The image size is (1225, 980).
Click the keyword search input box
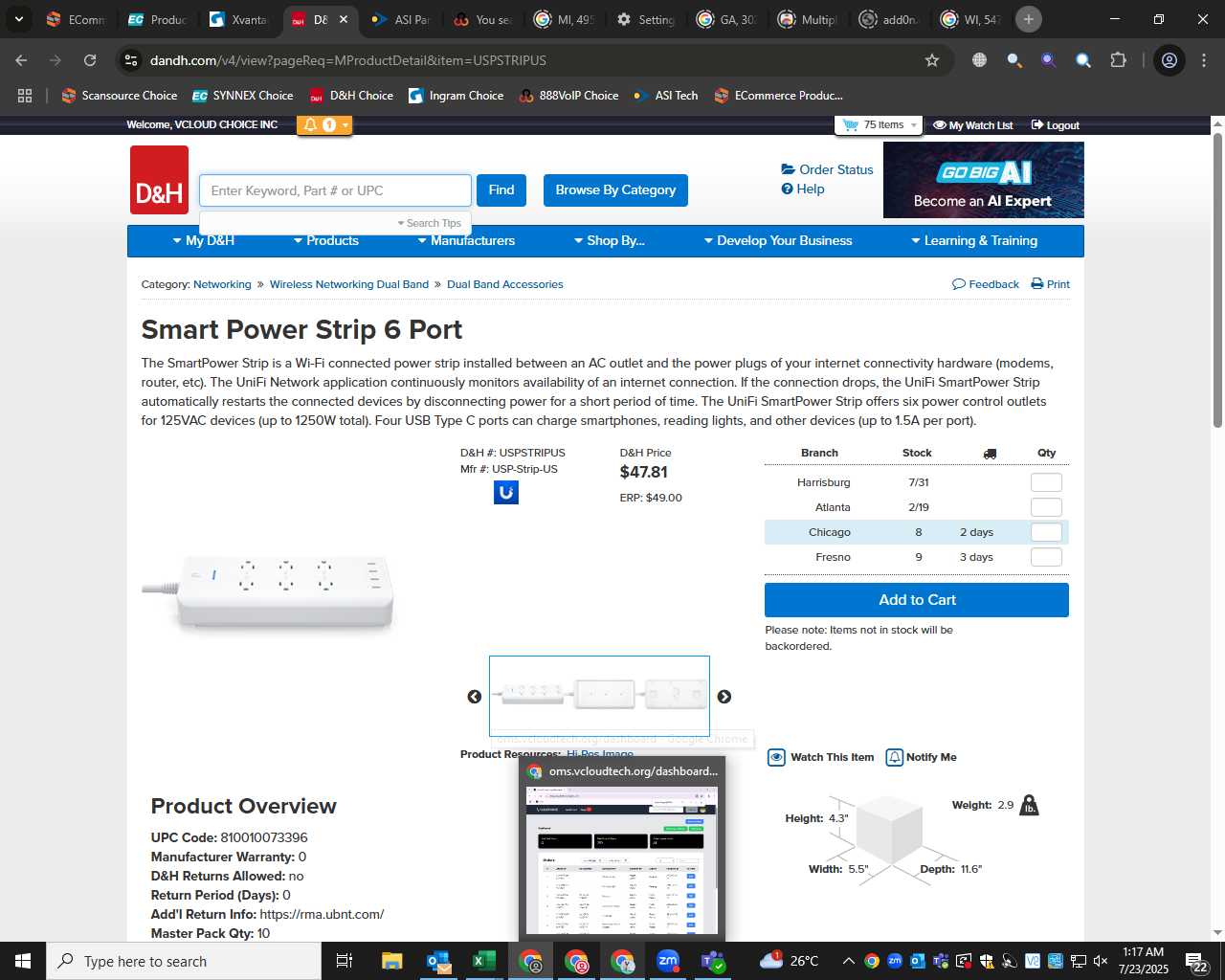336,190
